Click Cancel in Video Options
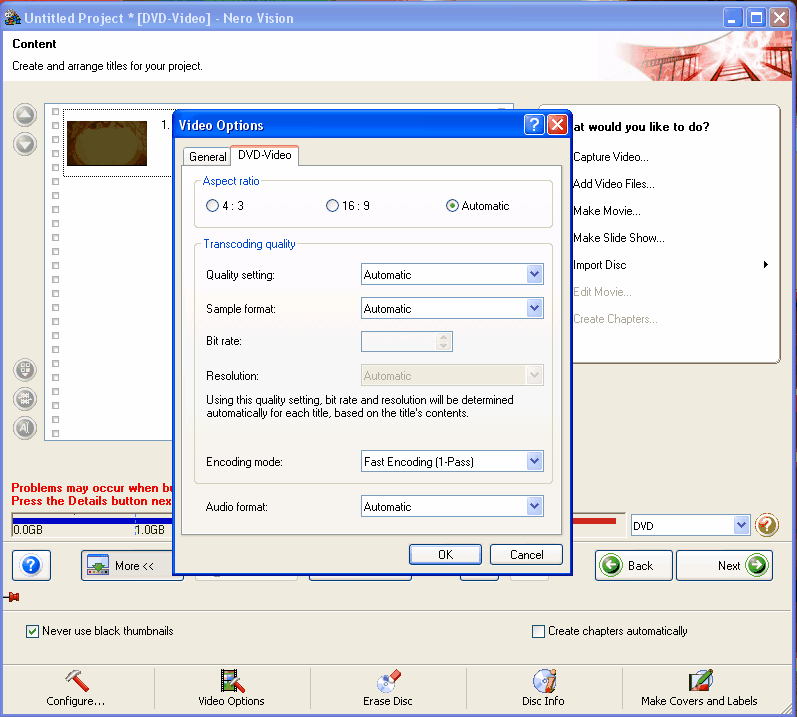 (x=527, y=554)
